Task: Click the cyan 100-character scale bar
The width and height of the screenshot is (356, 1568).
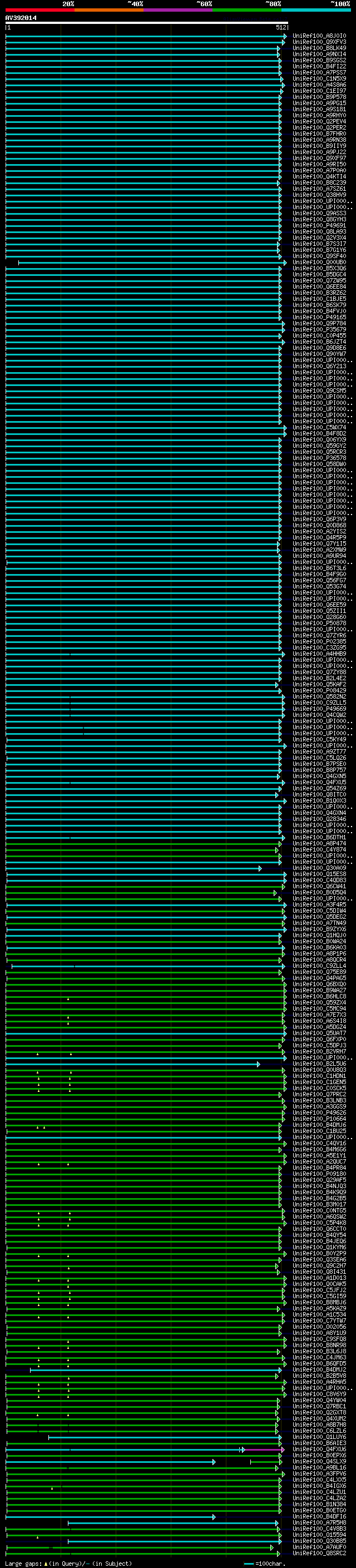Action: tap(248, 1563)
